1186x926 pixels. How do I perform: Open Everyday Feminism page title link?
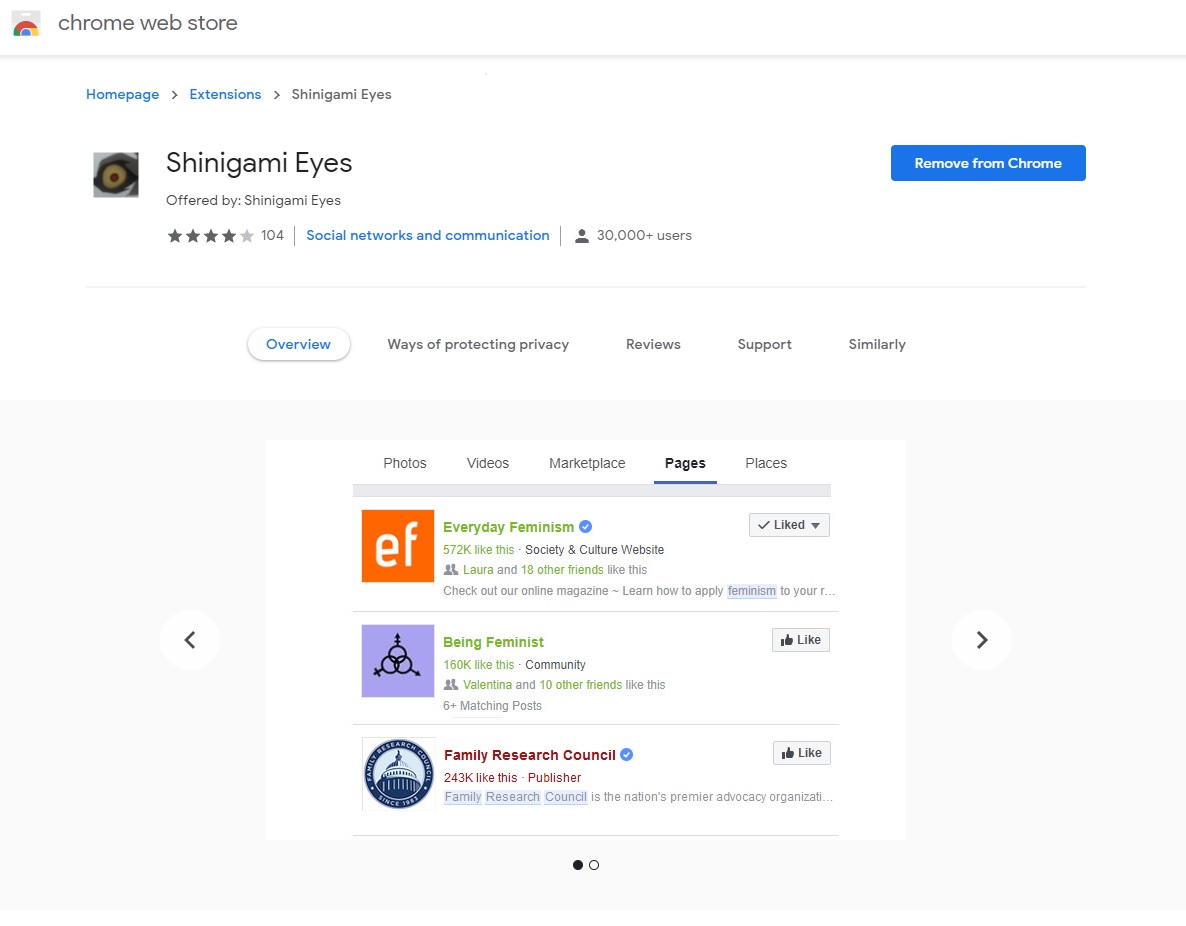(508, 527)
